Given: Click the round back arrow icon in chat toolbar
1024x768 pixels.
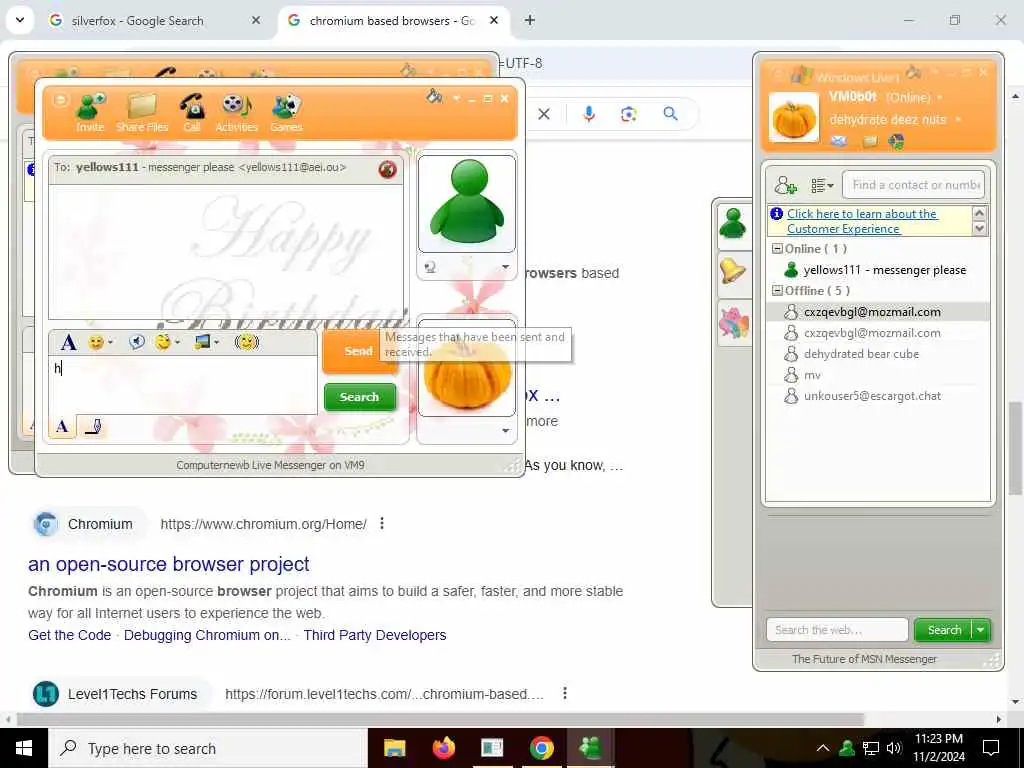Looking at the screenshot, I should point(60,100).
